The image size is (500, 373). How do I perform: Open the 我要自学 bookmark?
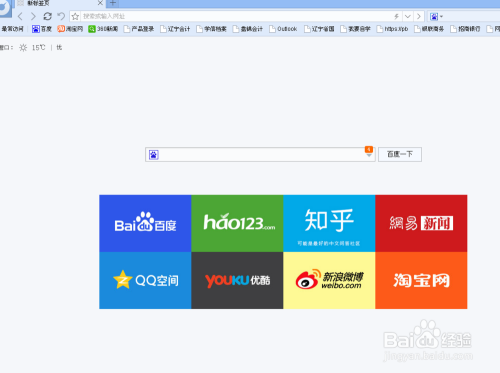point(356,29)
